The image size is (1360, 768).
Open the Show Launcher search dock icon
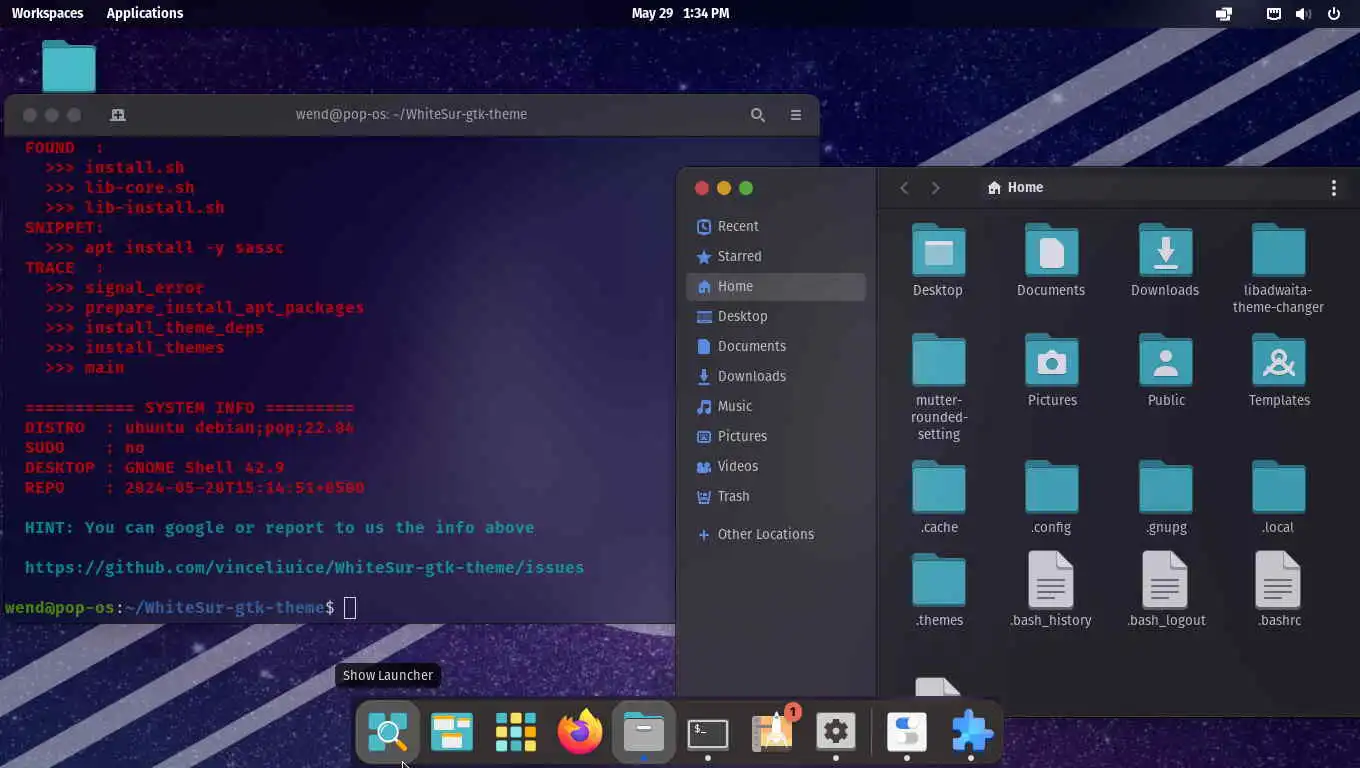388,732
